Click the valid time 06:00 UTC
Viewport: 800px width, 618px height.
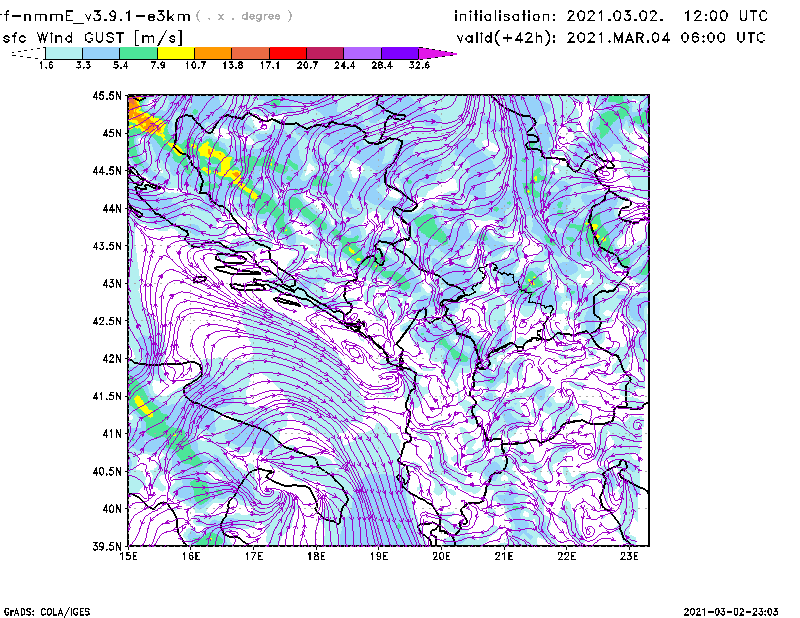coord(723,38)
